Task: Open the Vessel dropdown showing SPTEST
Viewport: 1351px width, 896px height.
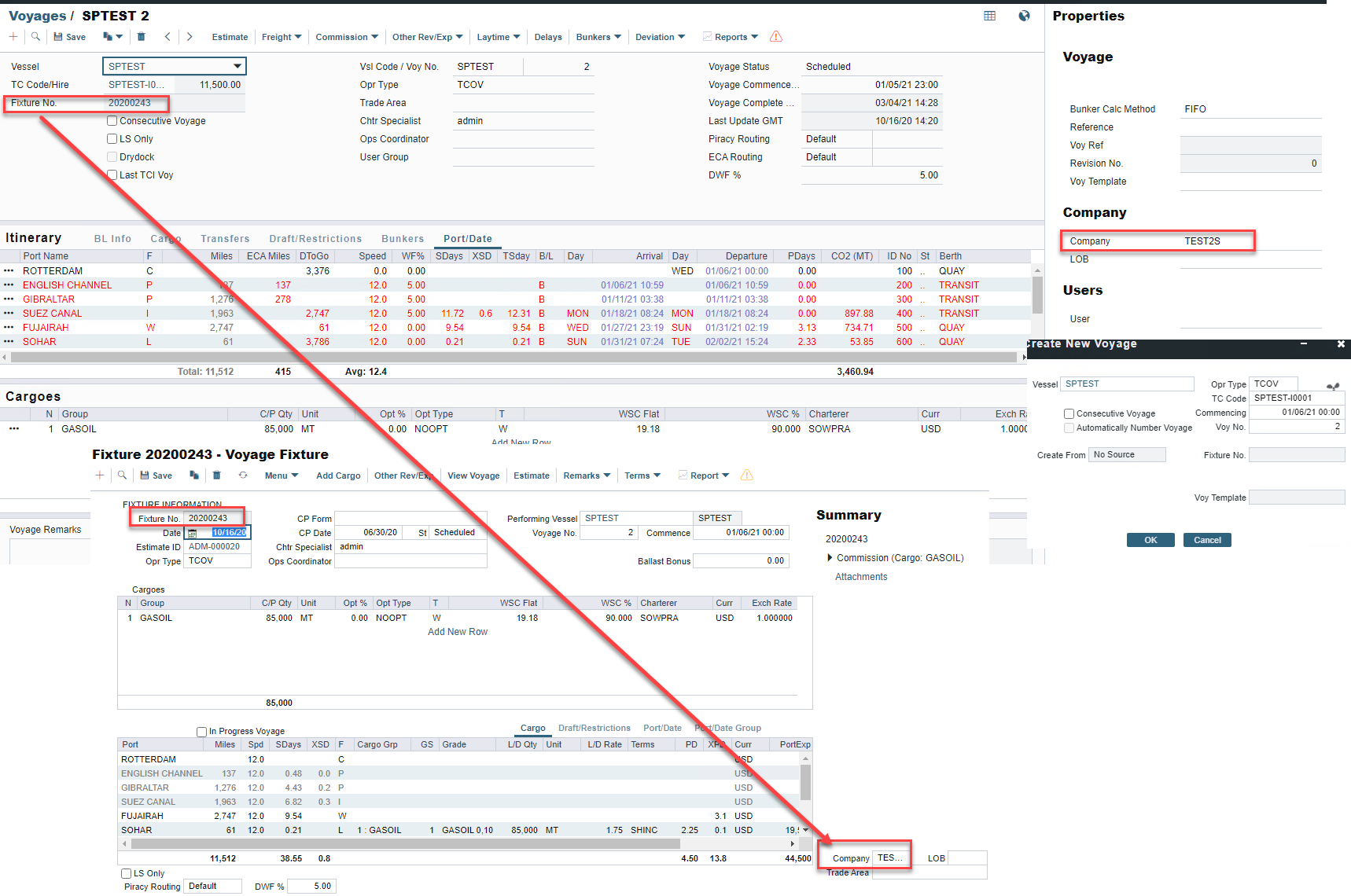Action: (237, 67)
